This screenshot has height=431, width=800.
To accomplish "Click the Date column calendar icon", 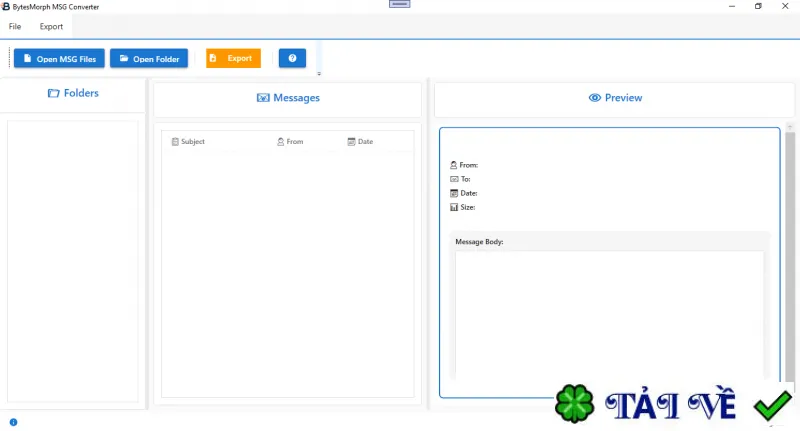I will coord(351,142).
